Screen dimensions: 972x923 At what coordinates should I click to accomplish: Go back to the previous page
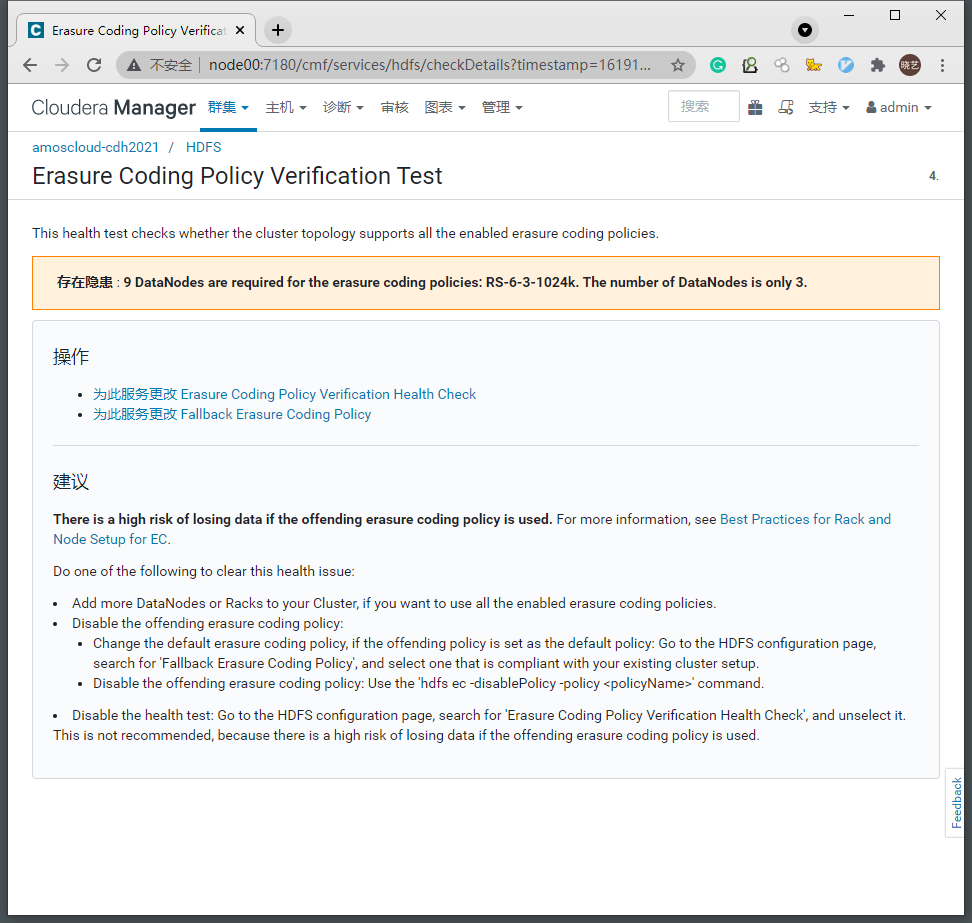[30, 65]
